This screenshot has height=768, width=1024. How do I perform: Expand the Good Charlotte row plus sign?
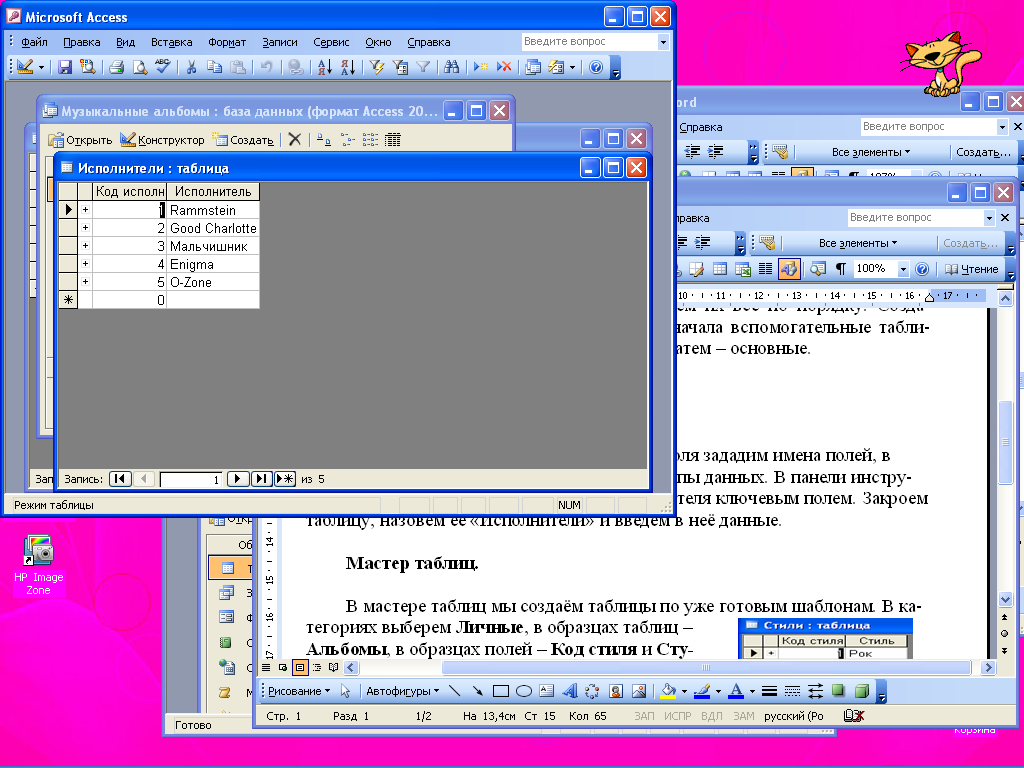click(85, 228)
